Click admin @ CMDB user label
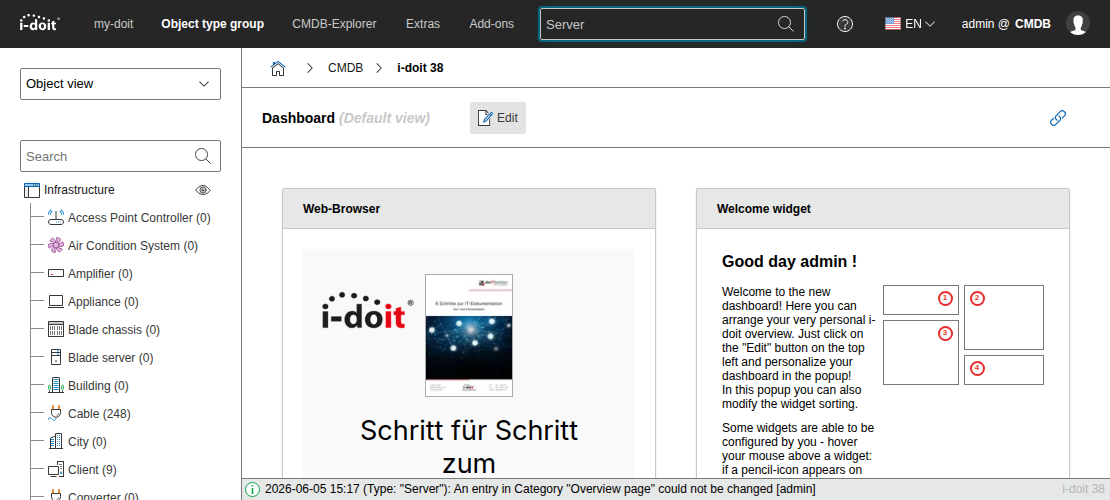The height and width of the screenshot is (500, 1110). [1005, 23]
